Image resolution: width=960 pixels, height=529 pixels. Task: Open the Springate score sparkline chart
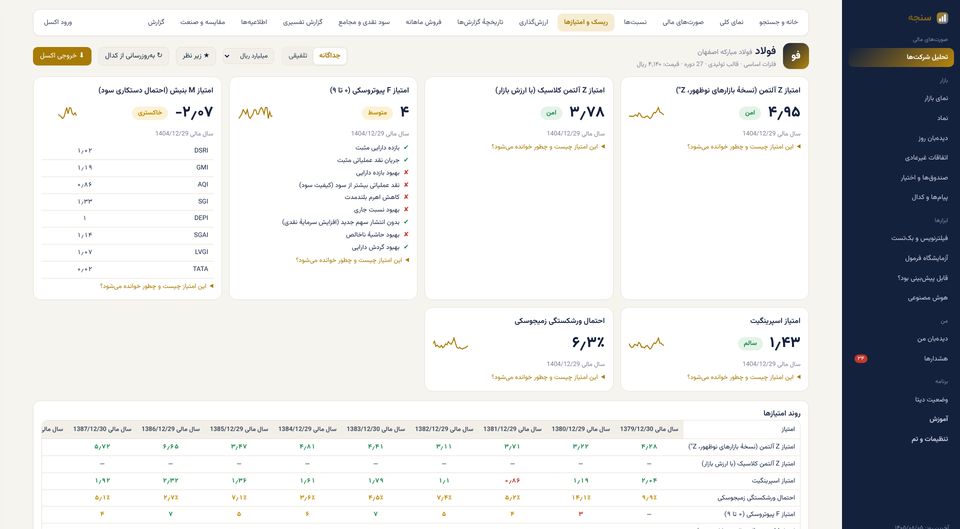click(646, 343)
